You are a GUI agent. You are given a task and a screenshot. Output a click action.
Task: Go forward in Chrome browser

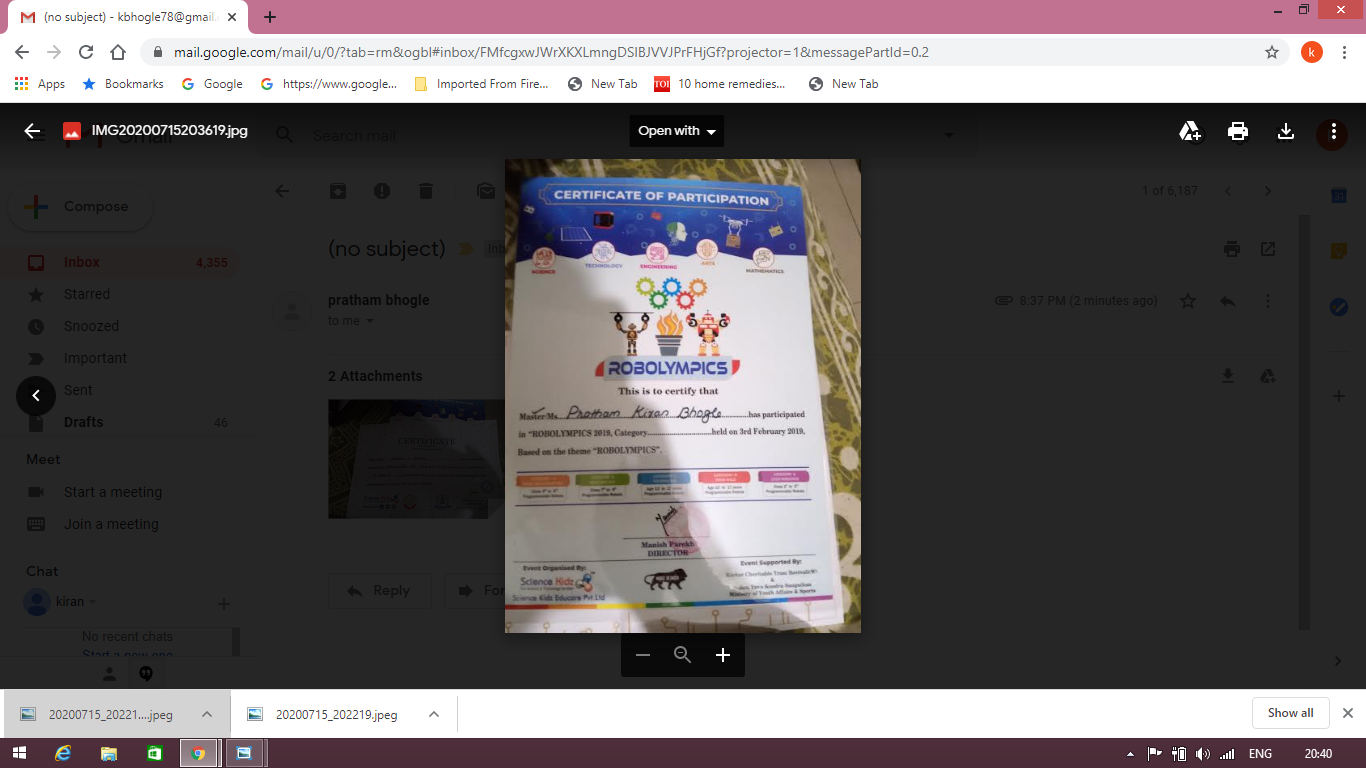(54, 52)
